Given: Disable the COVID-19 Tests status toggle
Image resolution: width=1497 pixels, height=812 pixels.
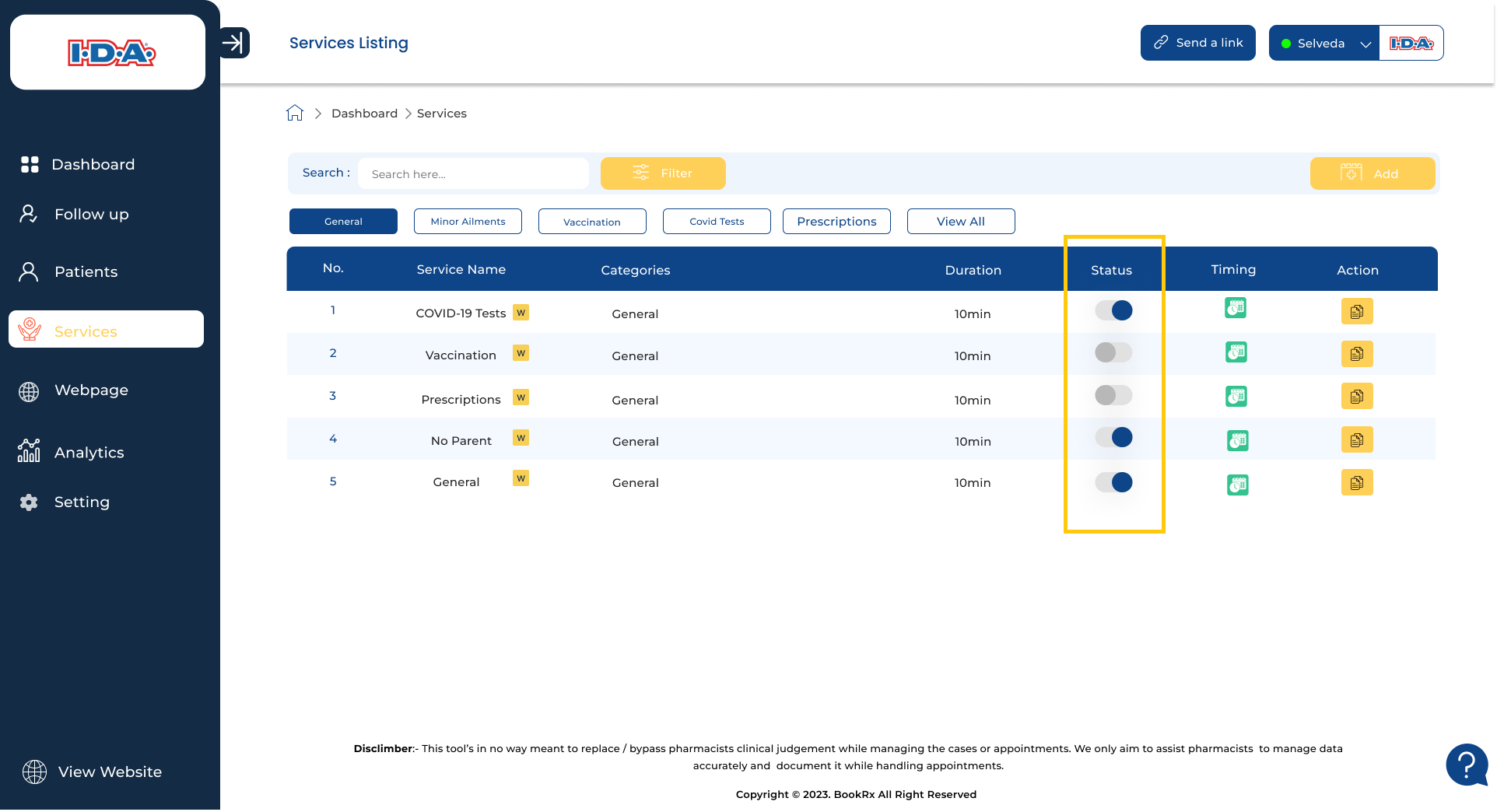Looking at the screenshot, I should click(1113, 311).
